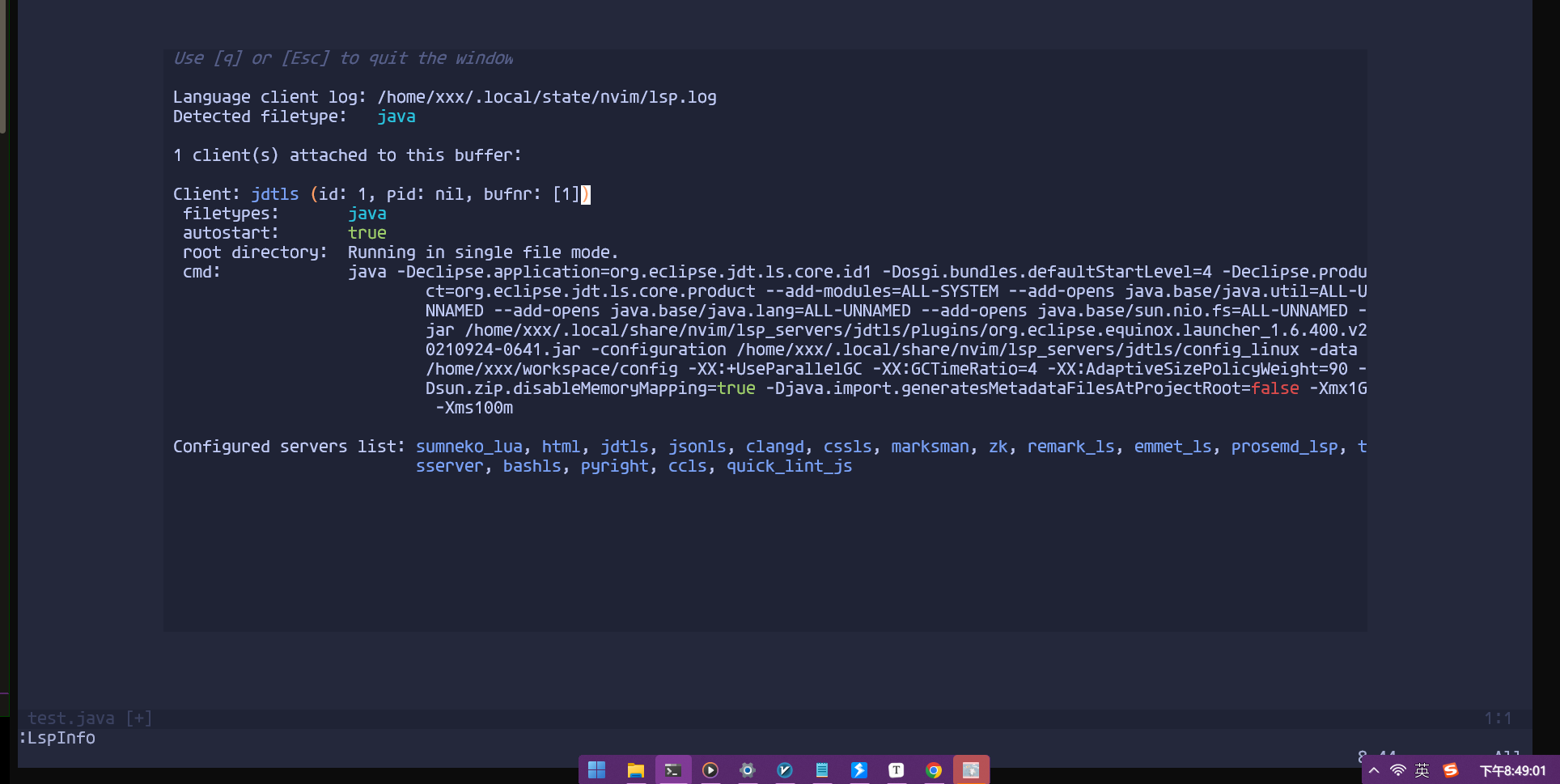This screenshot has width=1560, height=784.
Task: Open the Windows Start menu
Action: pos(596,770)
